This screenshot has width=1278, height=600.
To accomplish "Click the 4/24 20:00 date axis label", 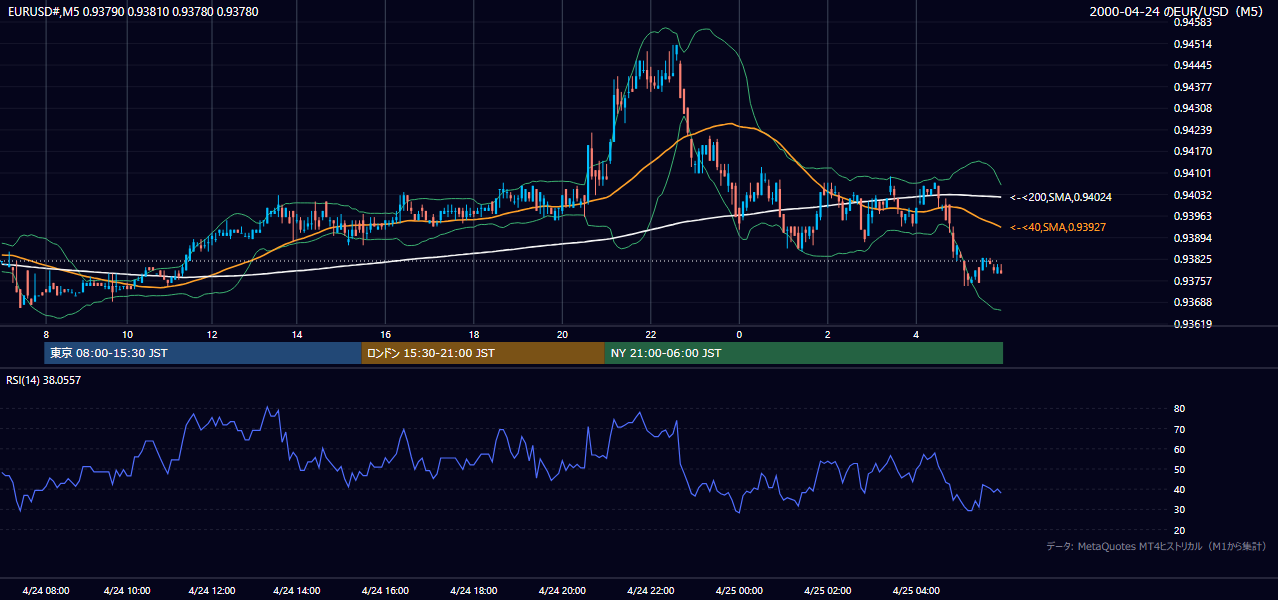I will pos(562,591).
